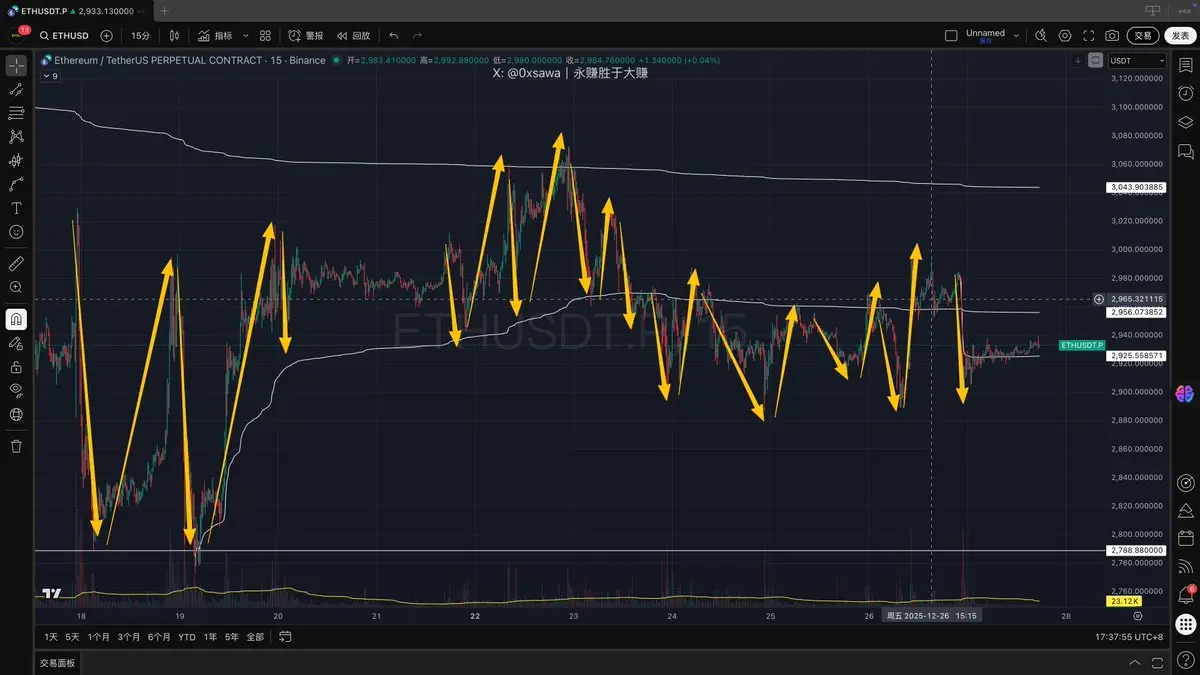Toggle lock all drawings
This screenshot has height=675, width=1200.
pos(16,366)
